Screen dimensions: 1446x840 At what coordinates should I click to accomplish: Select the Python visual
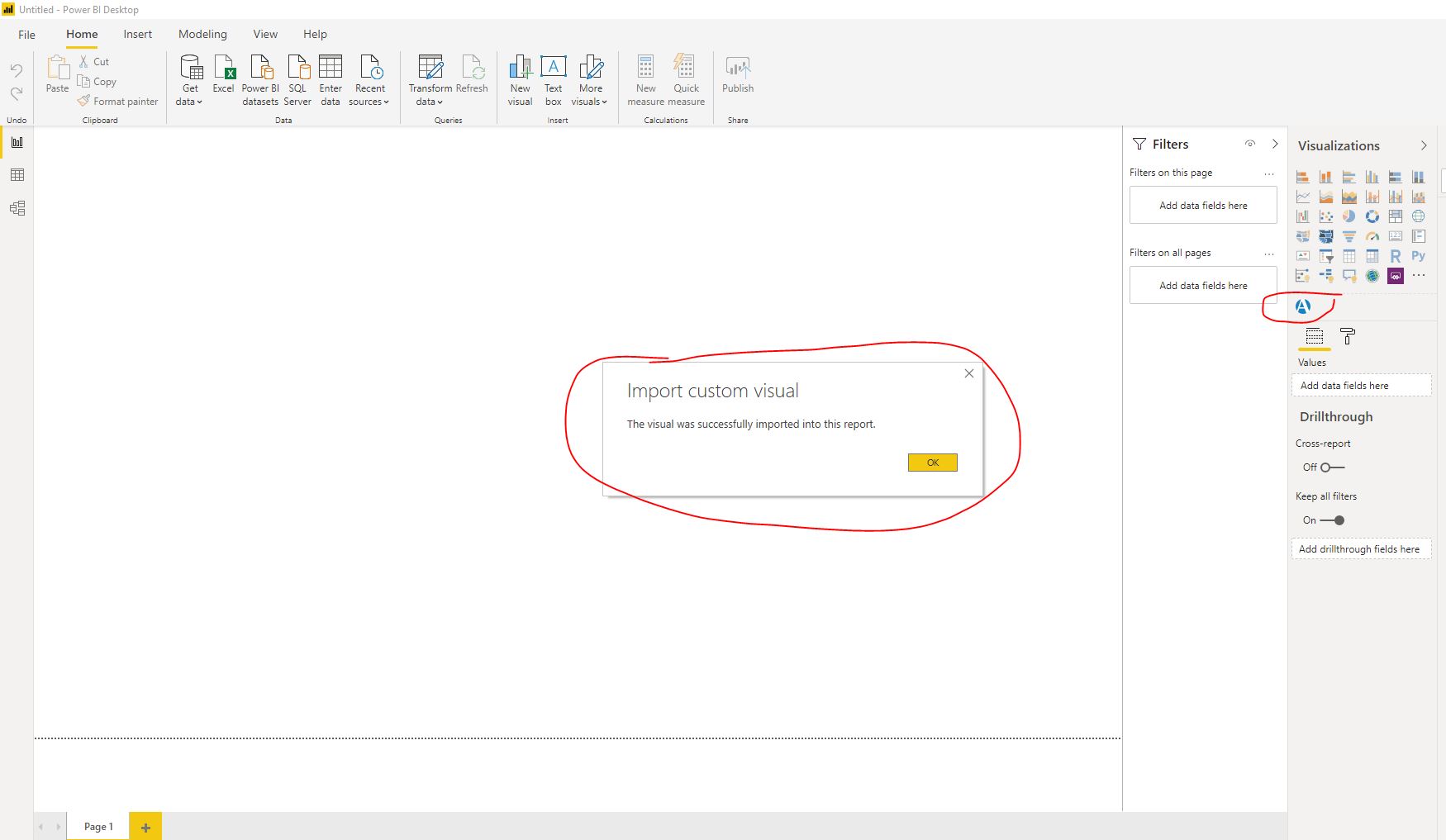click(x=1419, y=256)
